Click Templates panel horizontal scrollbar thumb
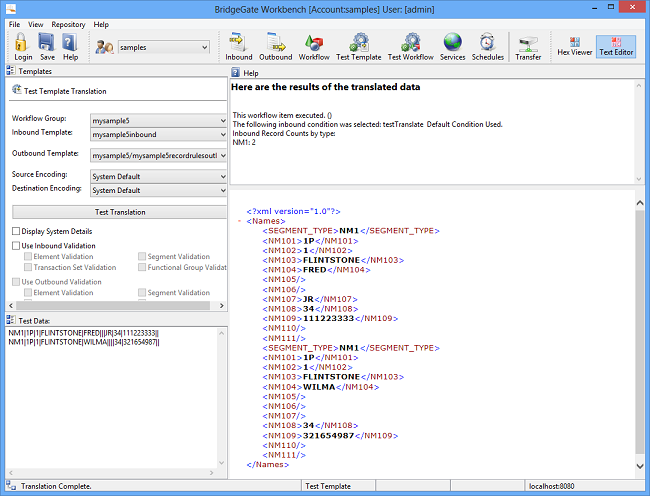This screenshot has width=650, height=496. pos(113,305)
